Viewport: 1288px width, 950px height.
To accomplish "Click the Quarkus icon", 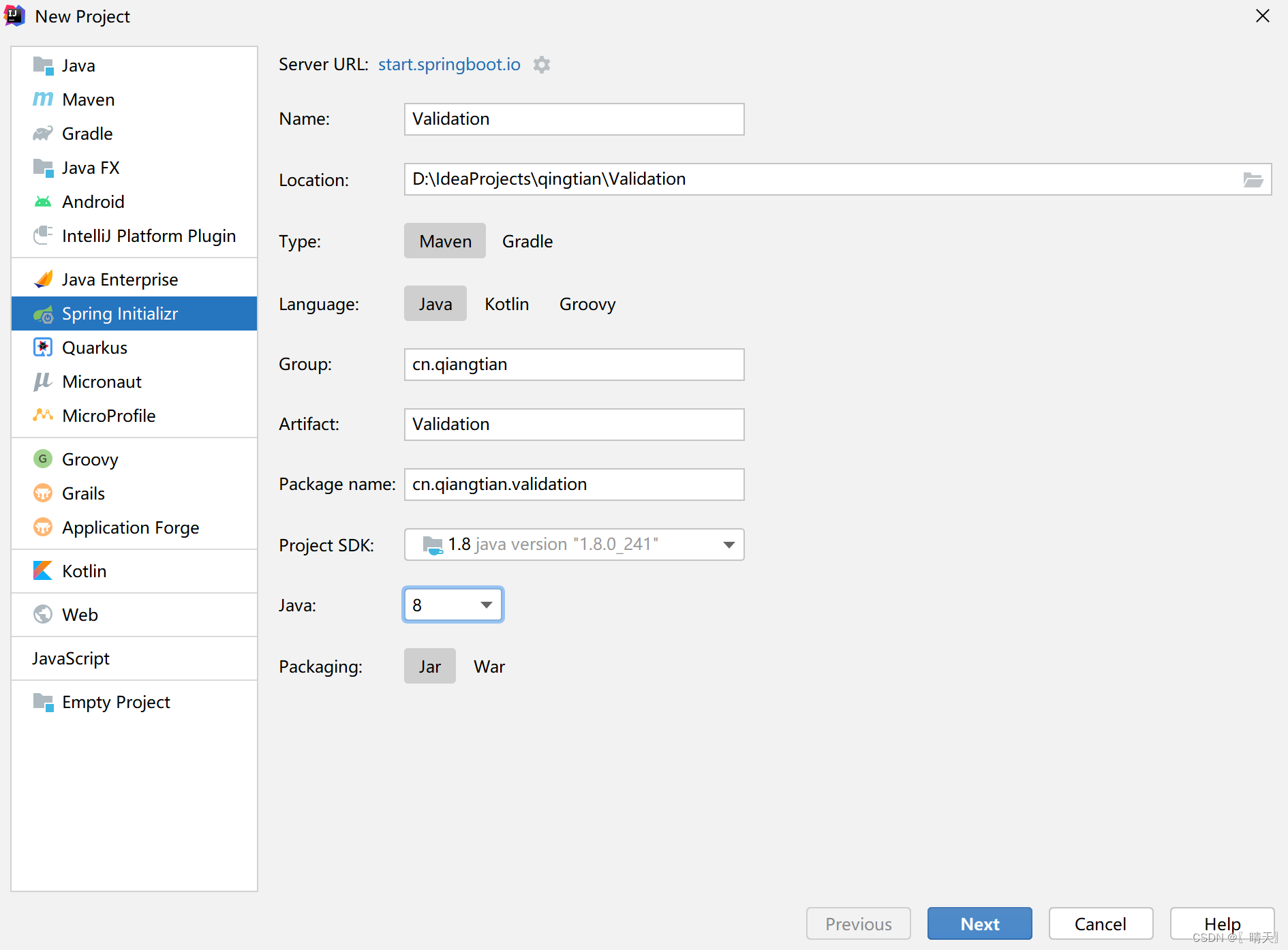I will pos(43,348).
